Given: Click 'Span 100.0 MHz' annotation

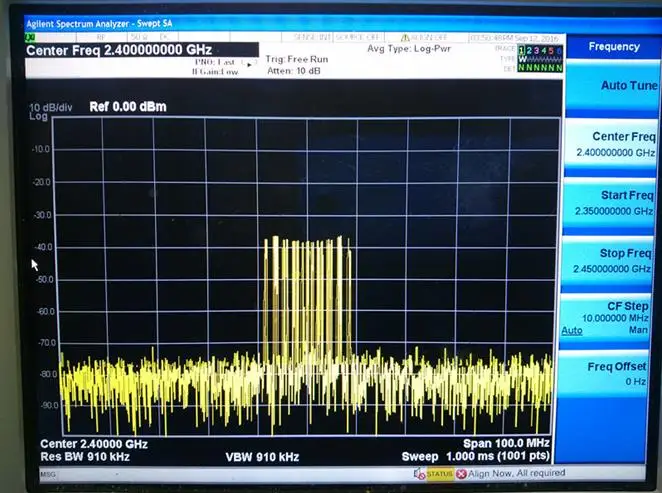Looking at the screenshot, I should tap(506, 443).
